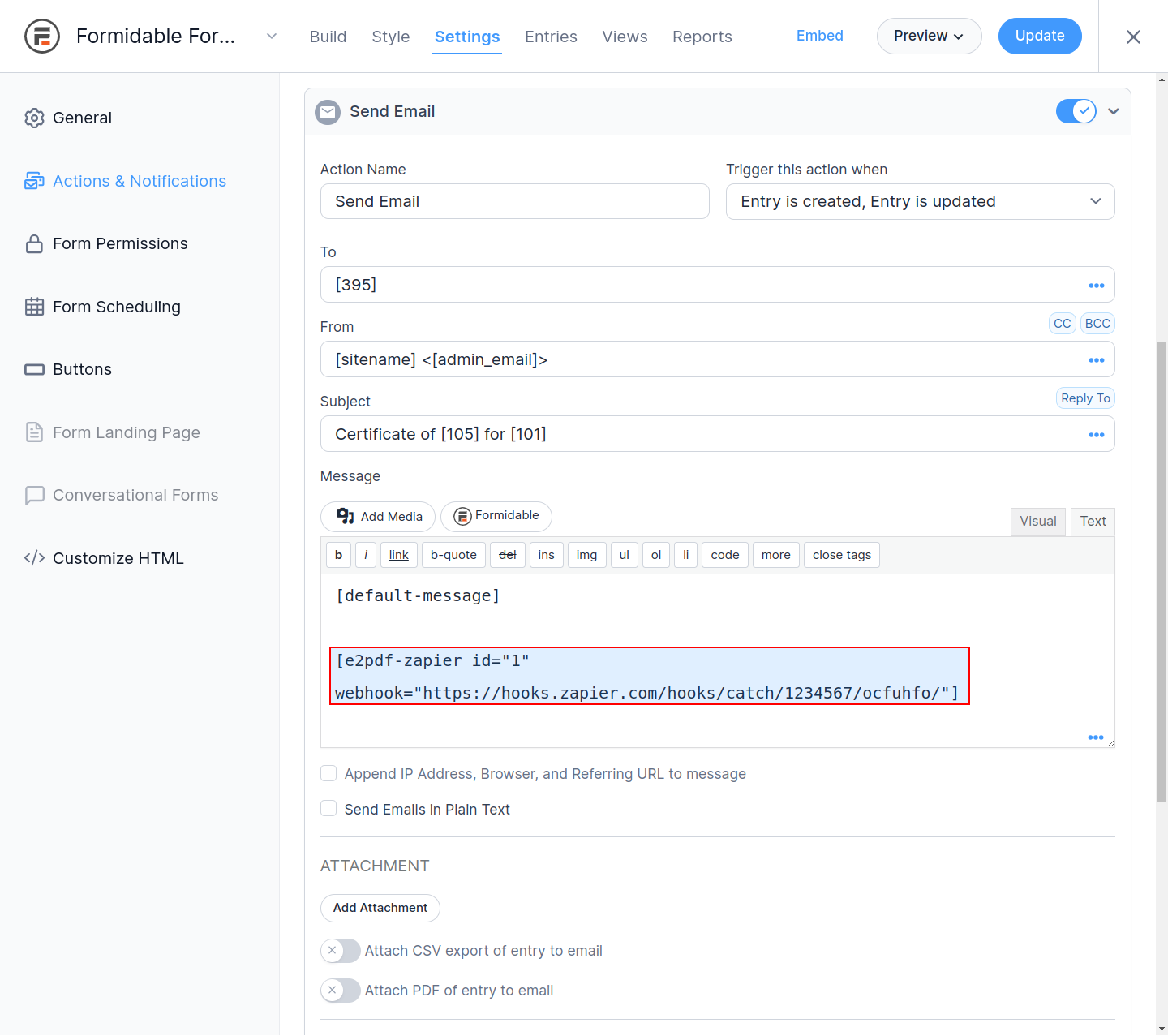Screen dimensions: 1168x1036
Task: Check Send Emails in Plain Text
Action: pyautogui.click(x=328, y=809)
